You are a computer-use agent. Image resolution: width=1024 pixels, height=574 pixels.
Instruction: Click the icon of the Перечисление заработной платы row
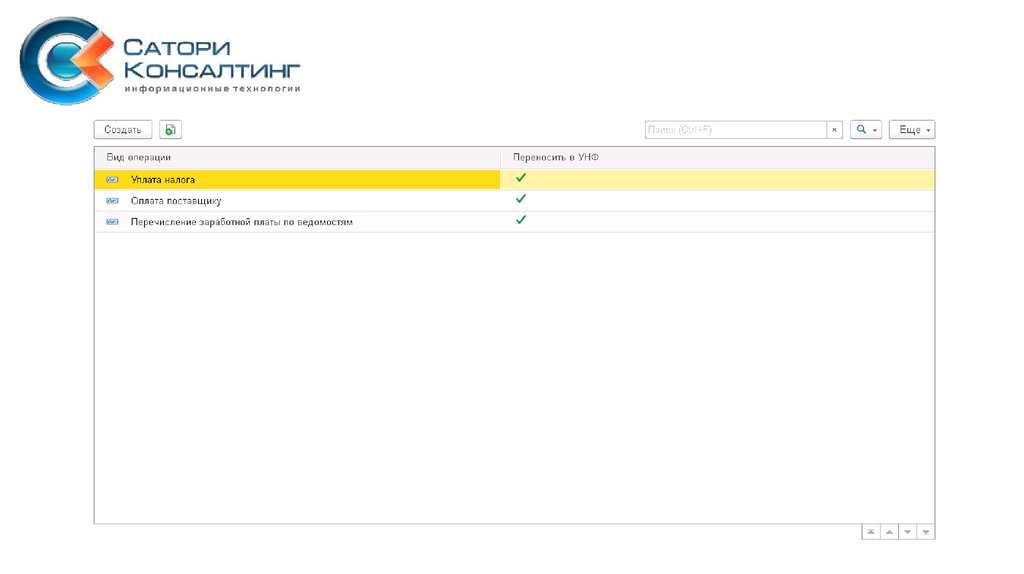click(x=112, y=222)
